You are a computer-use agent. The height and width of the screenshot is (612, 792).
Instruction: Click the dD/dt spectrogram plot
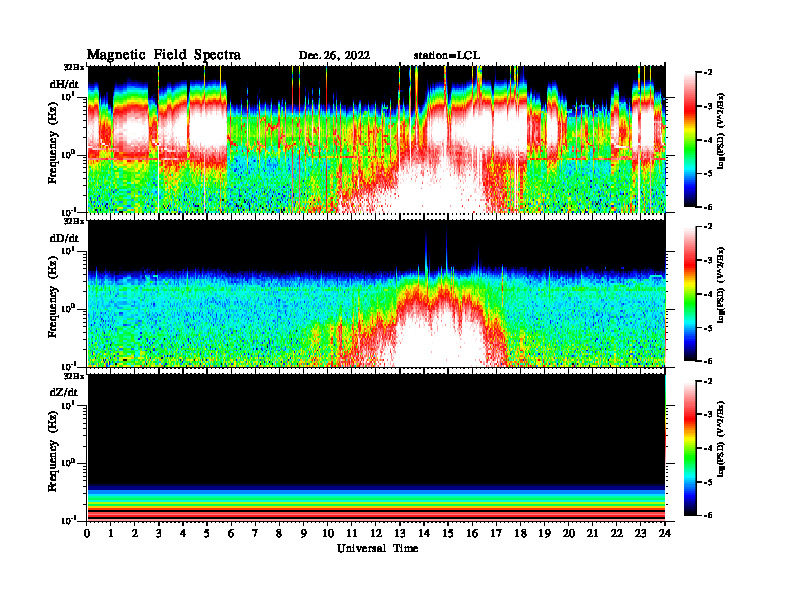coord(376,293)
